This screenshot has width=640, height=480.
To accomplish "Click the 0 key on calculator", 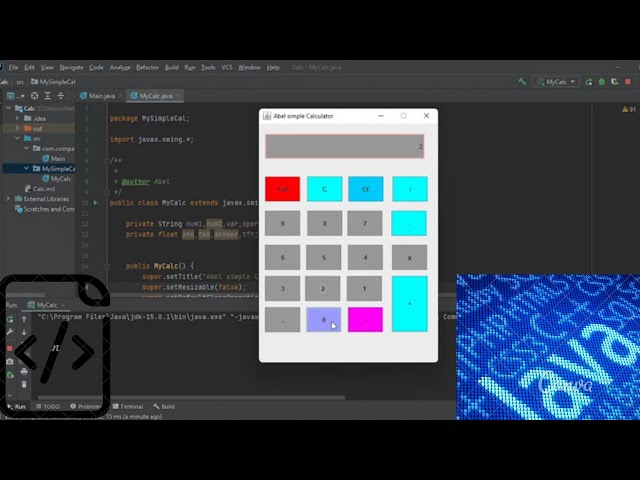I will coord(324,320).
